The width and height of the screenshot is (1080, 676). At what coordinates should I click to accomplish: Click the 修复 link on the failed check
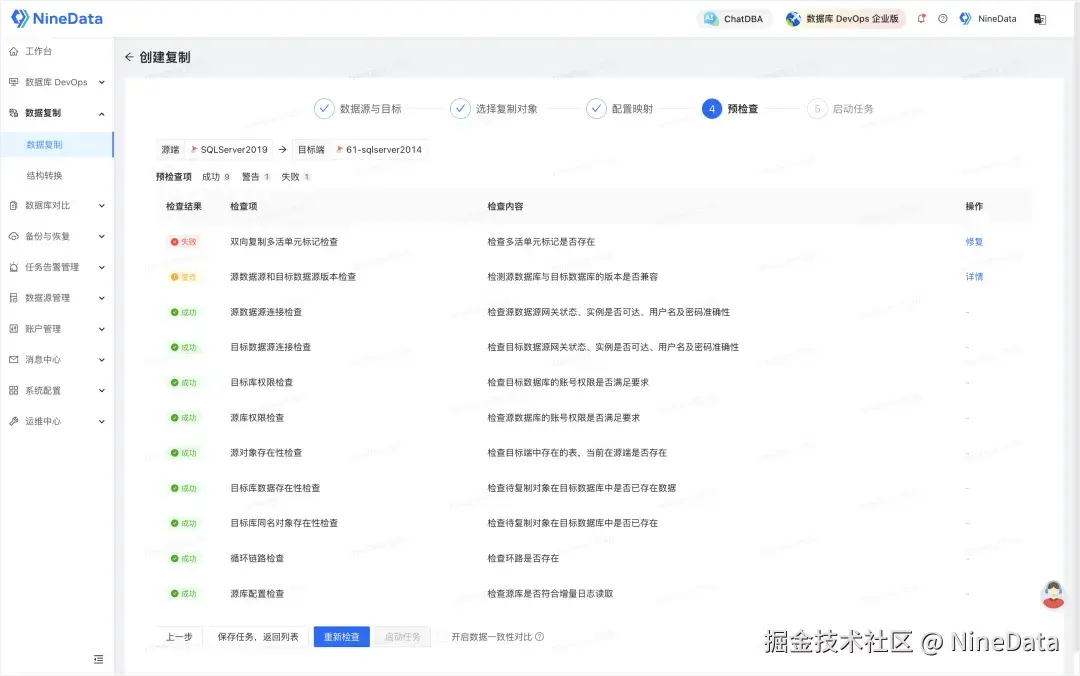(x=973, y=241)
